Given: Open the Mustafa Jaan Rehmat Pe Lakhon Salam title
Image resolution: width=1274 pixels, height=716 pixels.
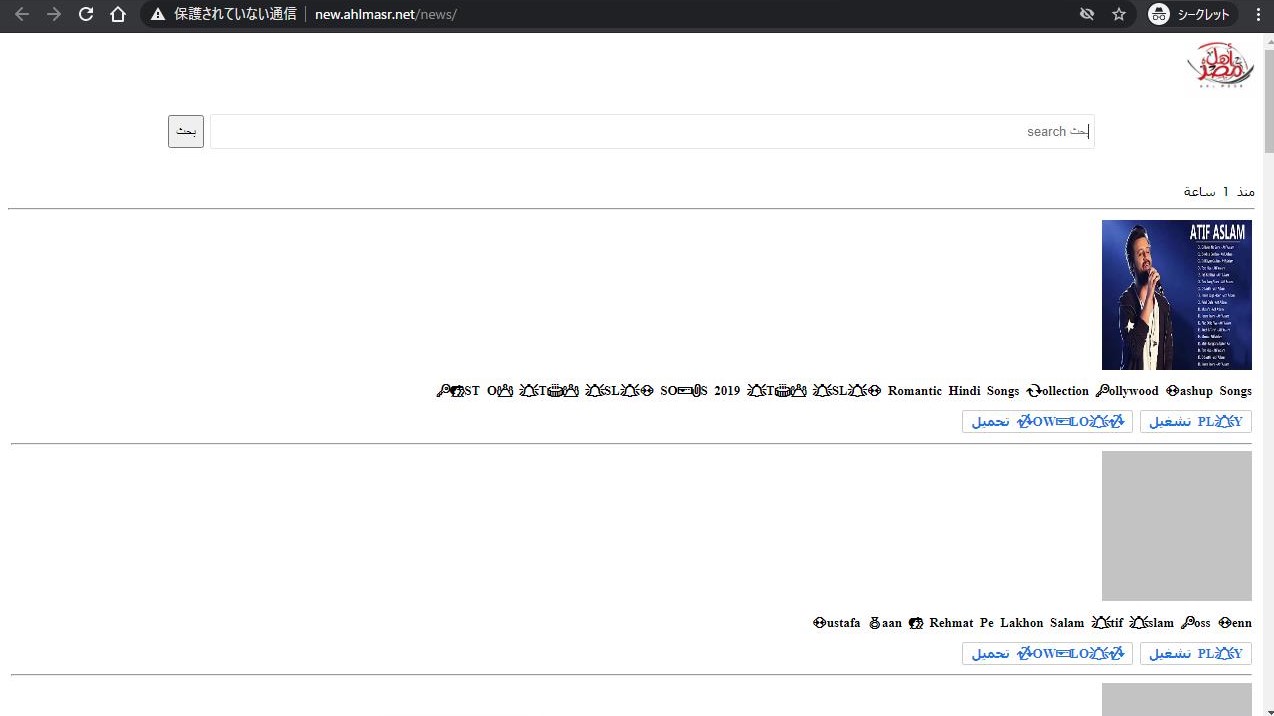Looking at the screenshot, I should pos(1032,623).
